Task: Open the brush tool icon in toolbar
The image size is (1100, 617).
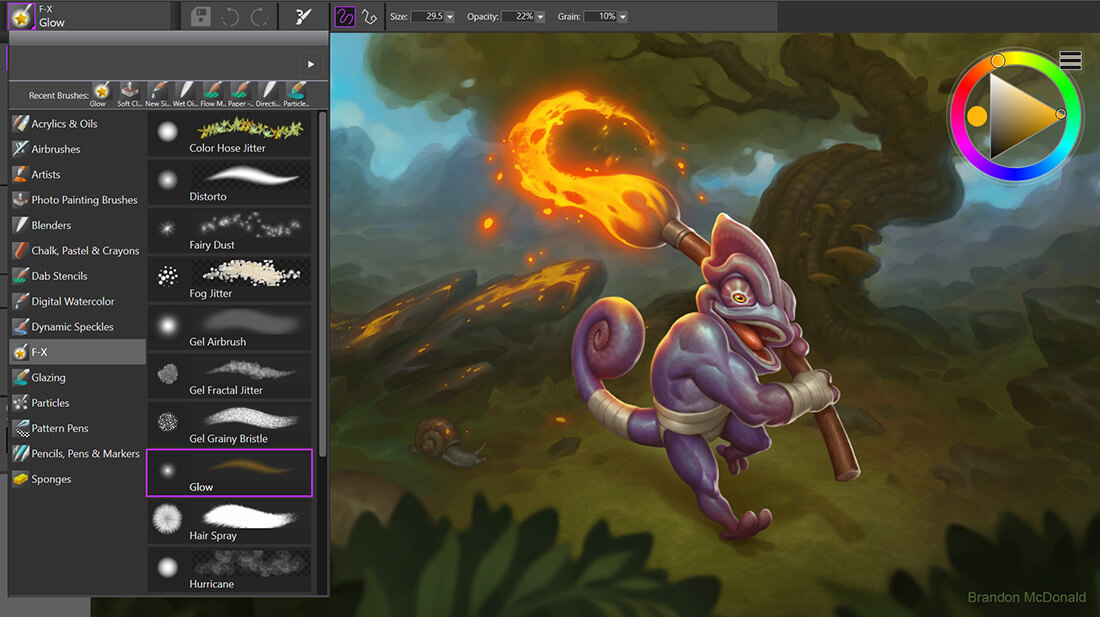Action: click(303, 17)
